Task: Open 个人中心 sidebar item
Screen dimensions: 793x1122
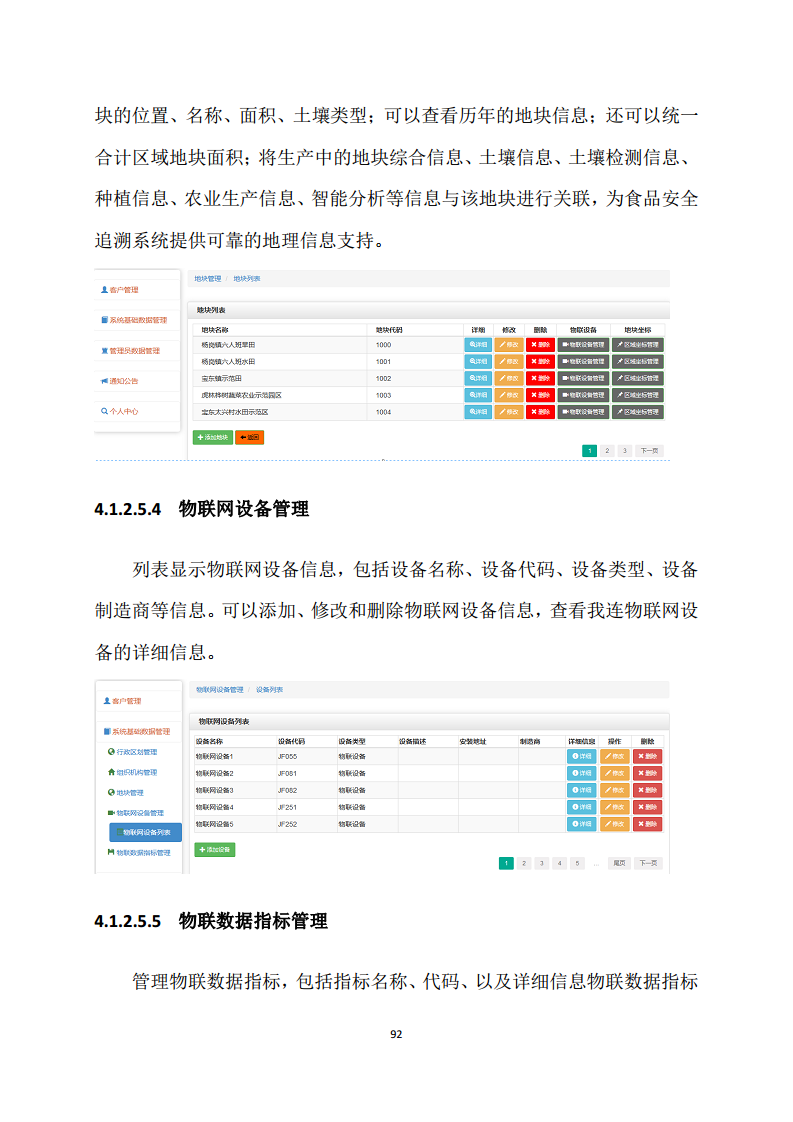Action: click(120, 411)
